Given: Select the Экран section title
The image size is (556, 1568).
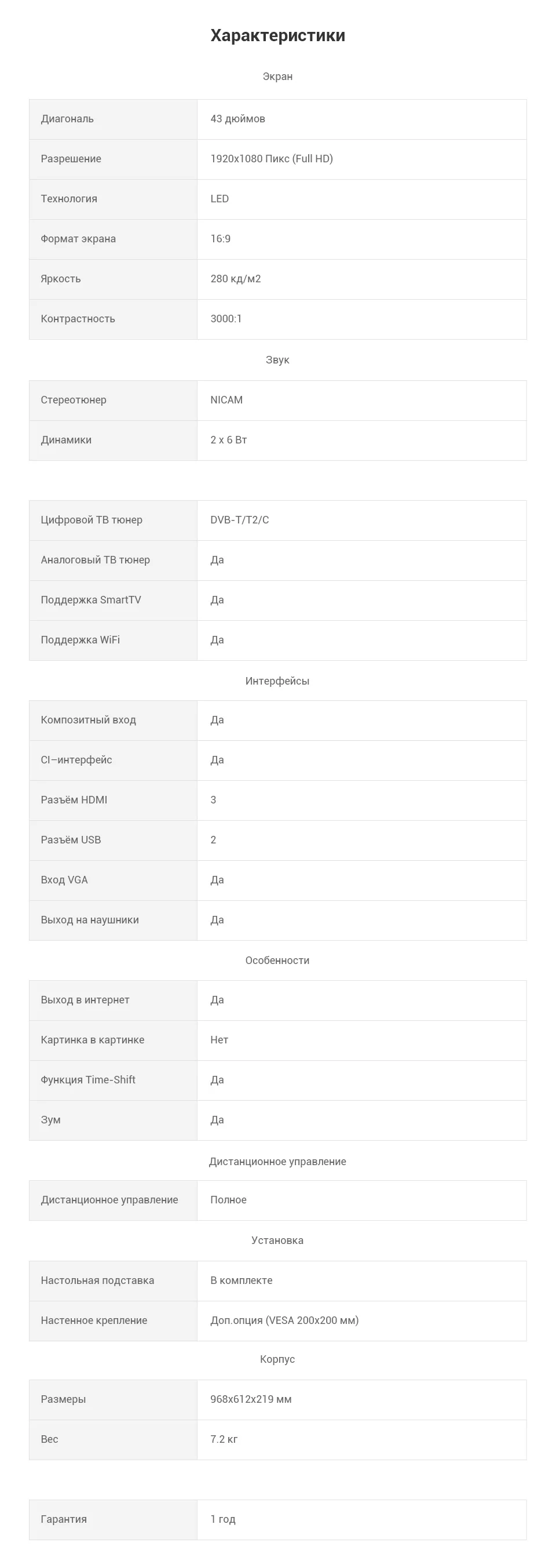Looking at the screenshot, I should point(277,77).
